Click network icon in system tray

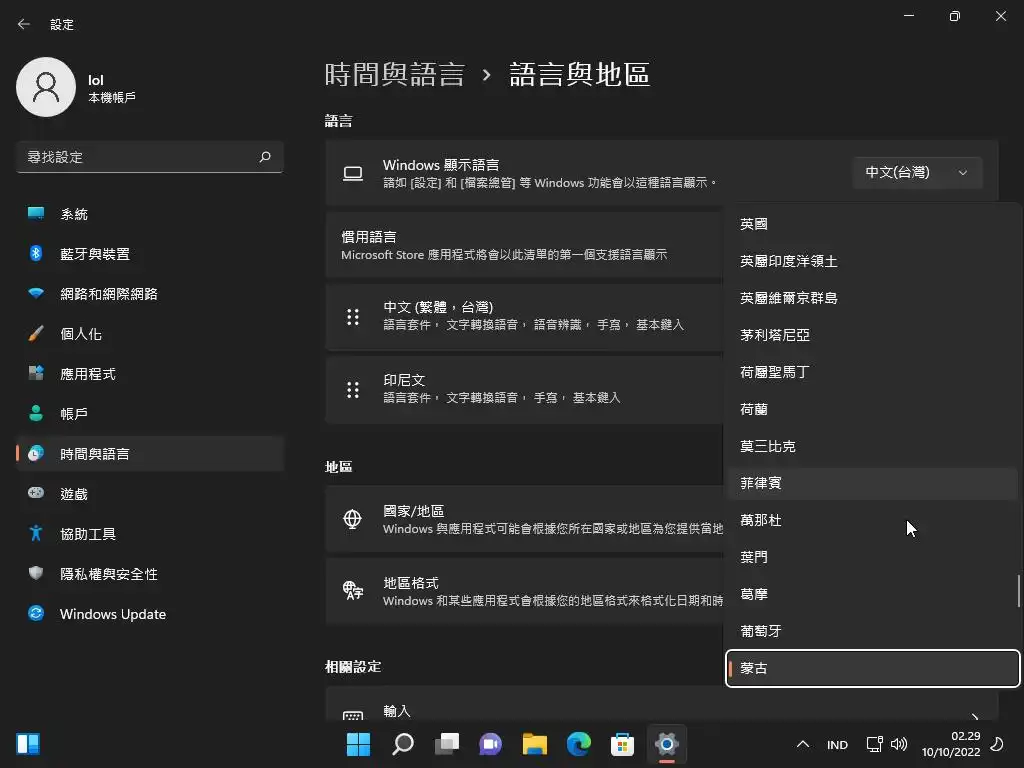[x=874, y=744]
